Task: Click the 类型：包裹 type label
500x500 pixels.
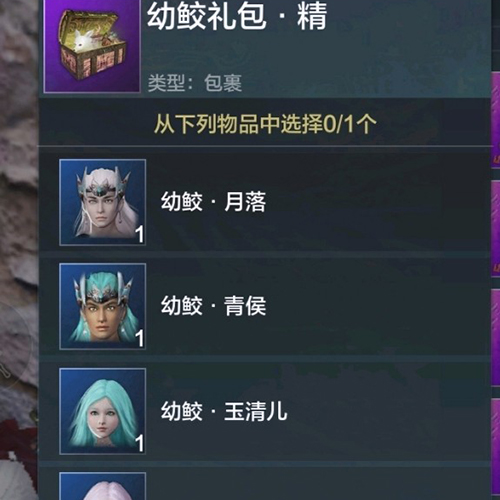Action: (x=195, y=83)
